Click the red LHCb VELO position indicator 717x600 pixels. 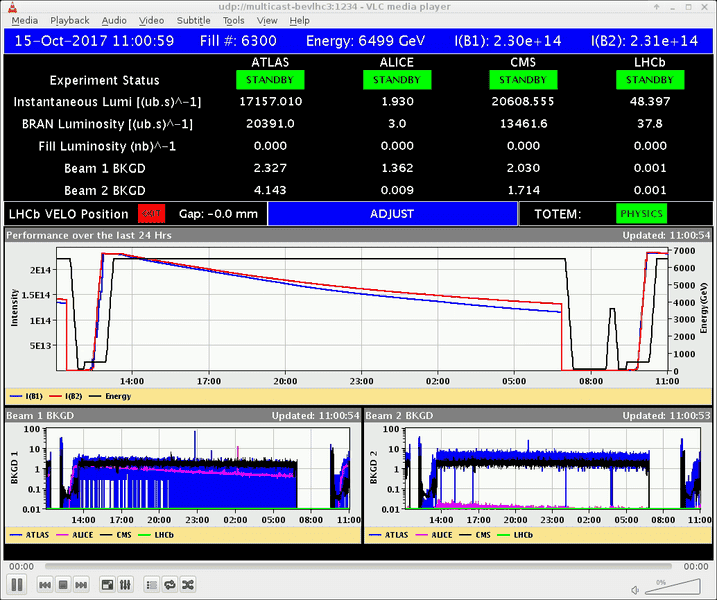151,214
